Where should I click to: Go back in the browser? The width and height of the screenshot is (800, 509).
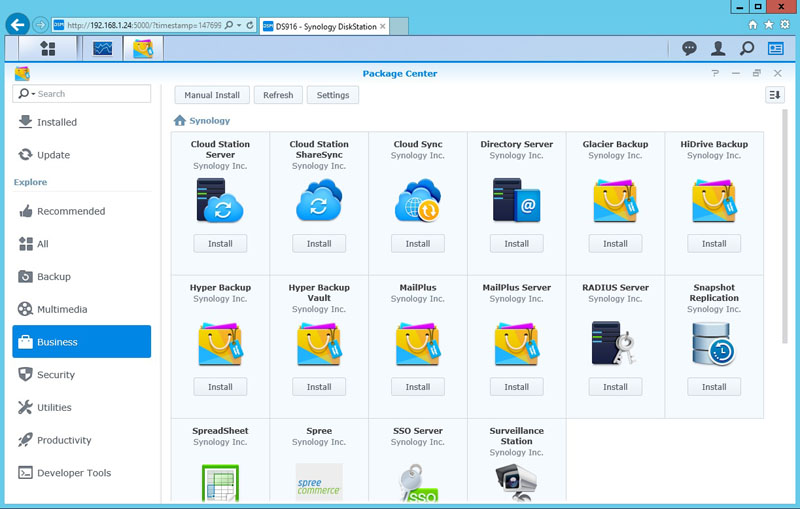point(17,24)
